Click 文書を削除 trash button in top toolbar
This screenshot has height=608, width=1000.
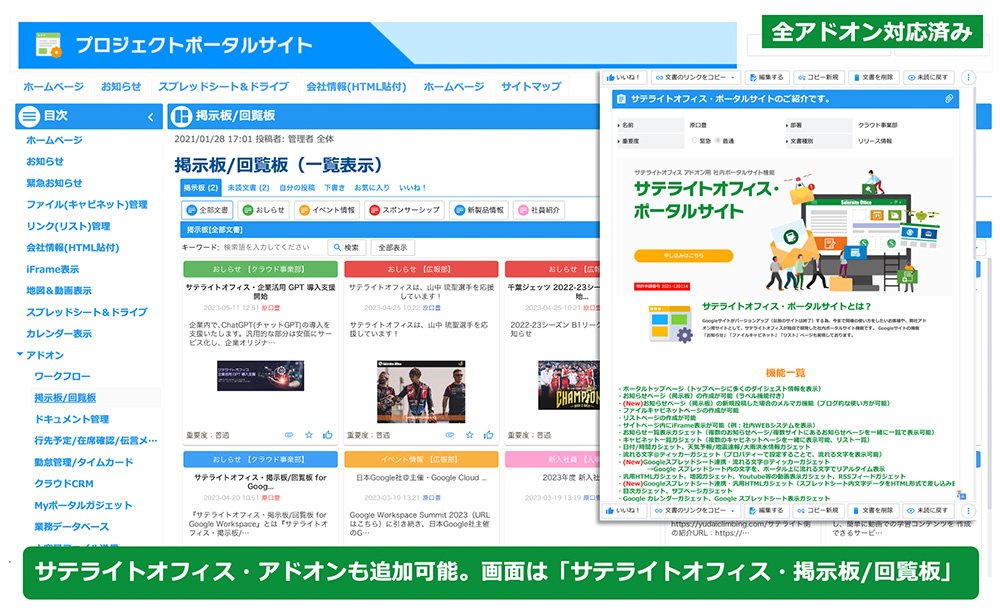coord(873,77)
